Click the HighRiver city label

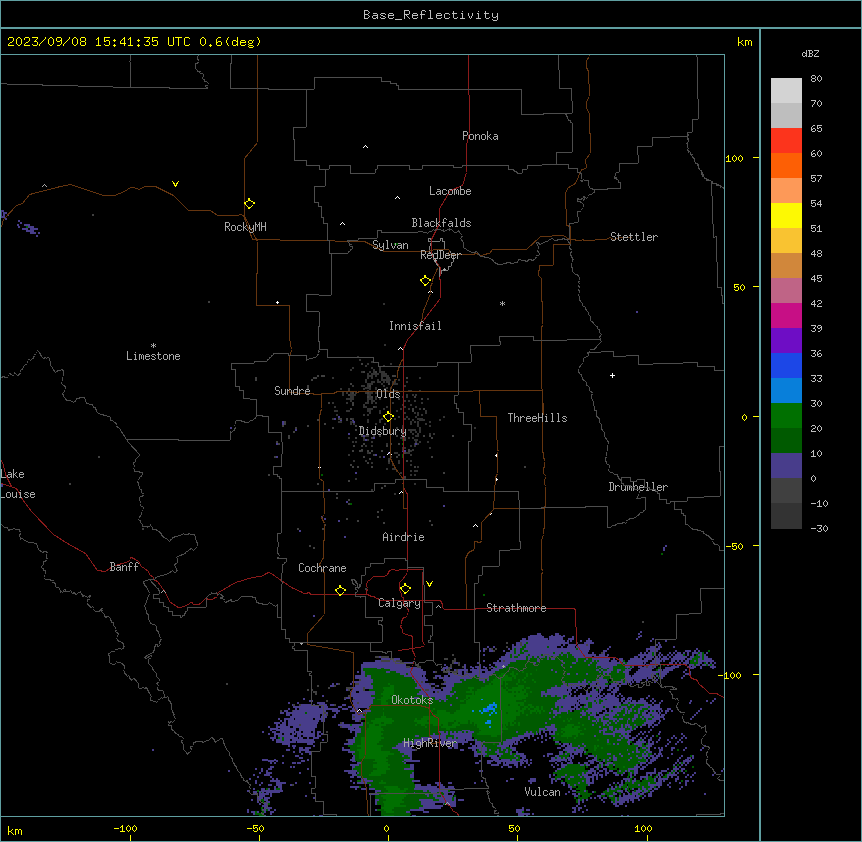click(430, 743)
